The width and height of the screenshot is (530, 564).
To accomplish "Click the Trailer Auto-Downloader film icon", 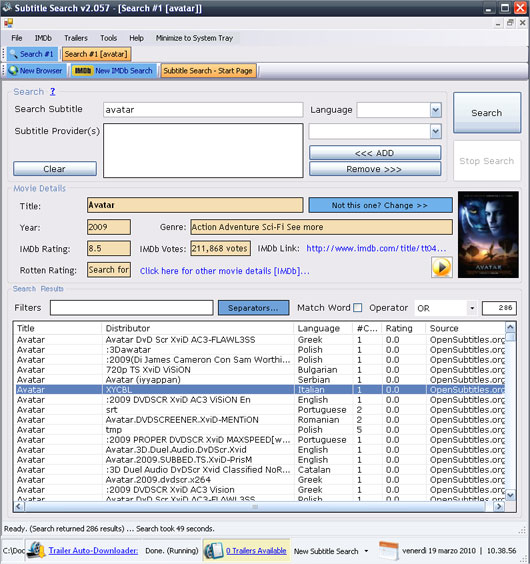I will pyautogui.click(x=36, y=550).
